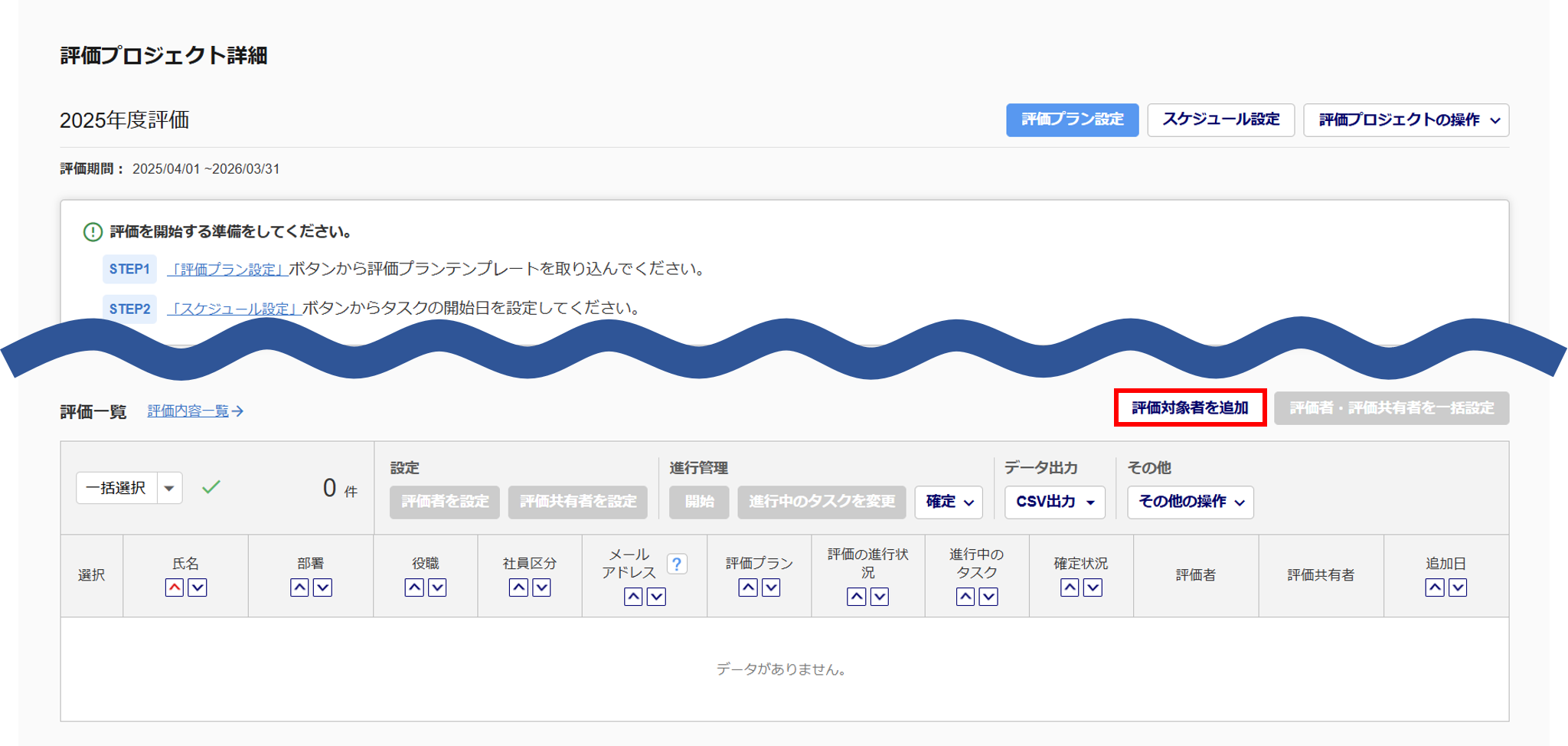1568x746 pixels.
Task: Sort 追加日 column descending
Action: (1458, 587)
